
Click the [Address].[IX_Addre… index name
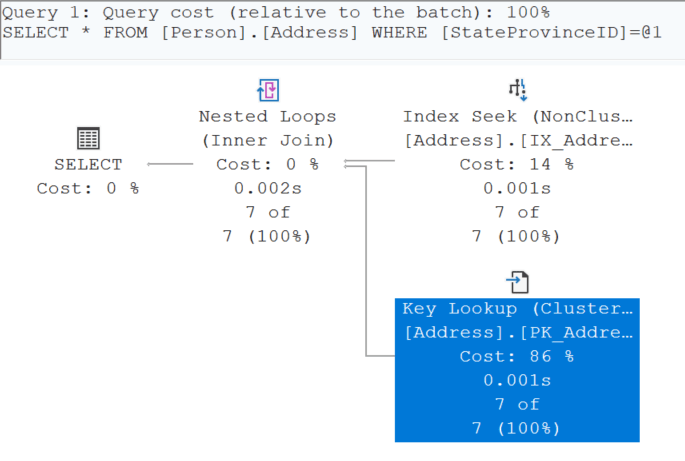[517, 140]
